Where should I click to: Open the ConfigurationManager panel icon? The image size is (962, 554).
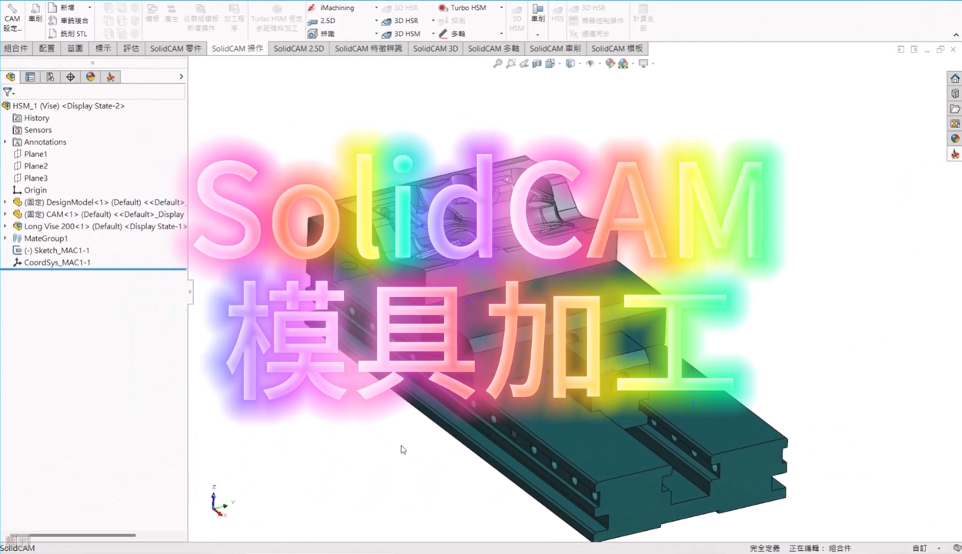[50, 77]
